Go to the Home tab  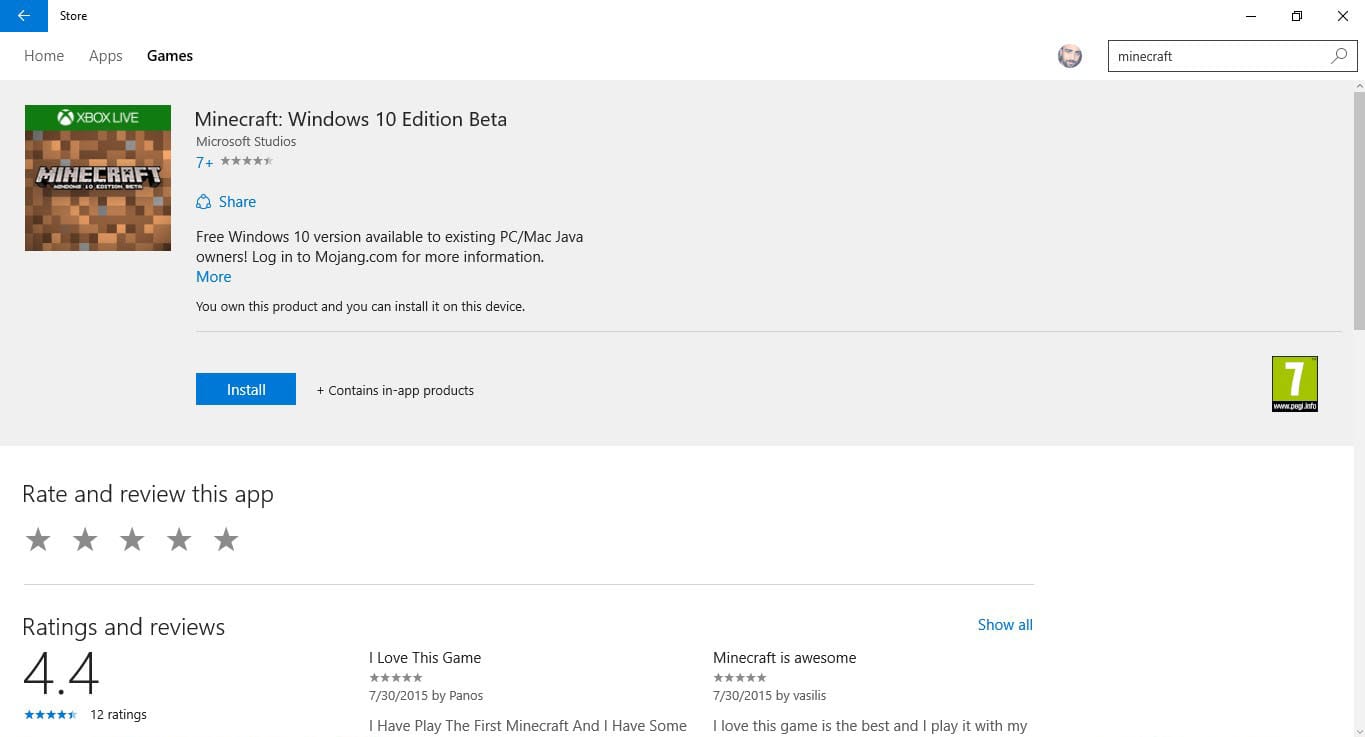[x=44, y=56]
